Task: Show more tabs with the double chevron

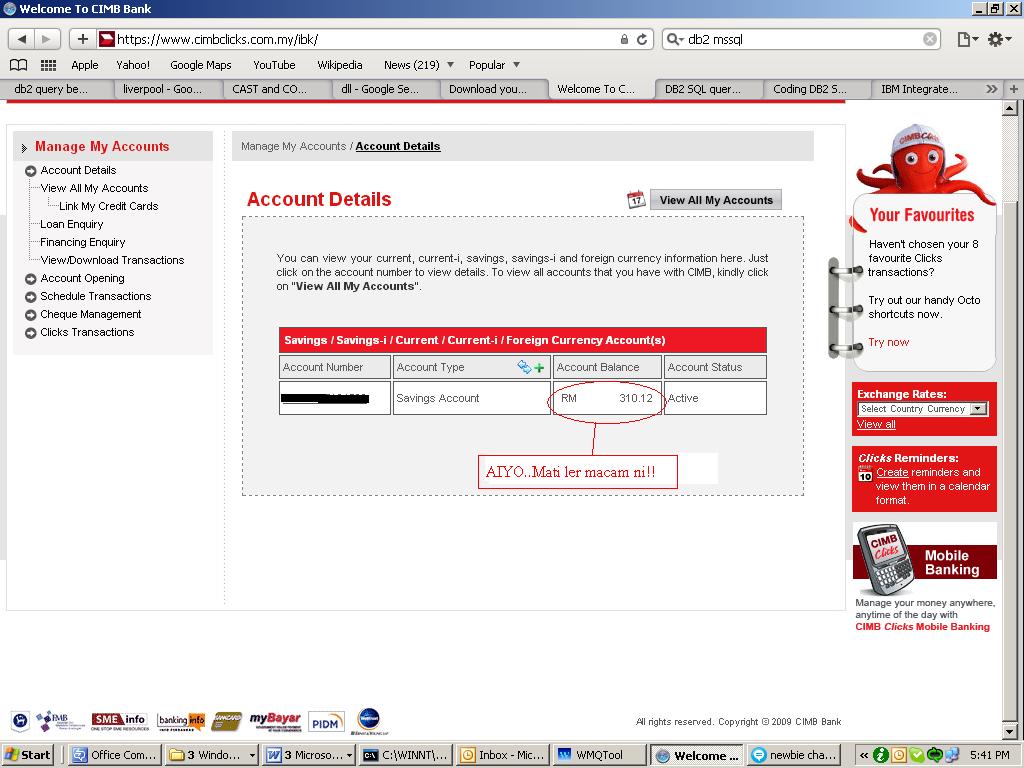Action: pyautogui.click(x=991, y=89)
